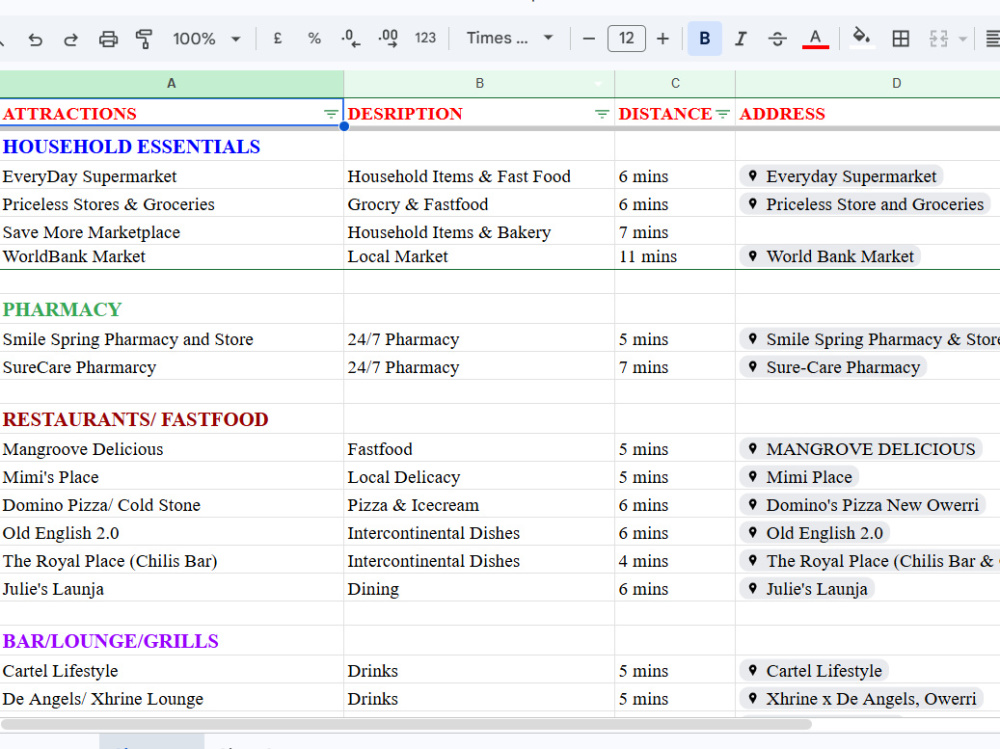The image size is (1000, 749).
Task: Select the Household Items & Bakery cell
Action: [x=479, y=232]
